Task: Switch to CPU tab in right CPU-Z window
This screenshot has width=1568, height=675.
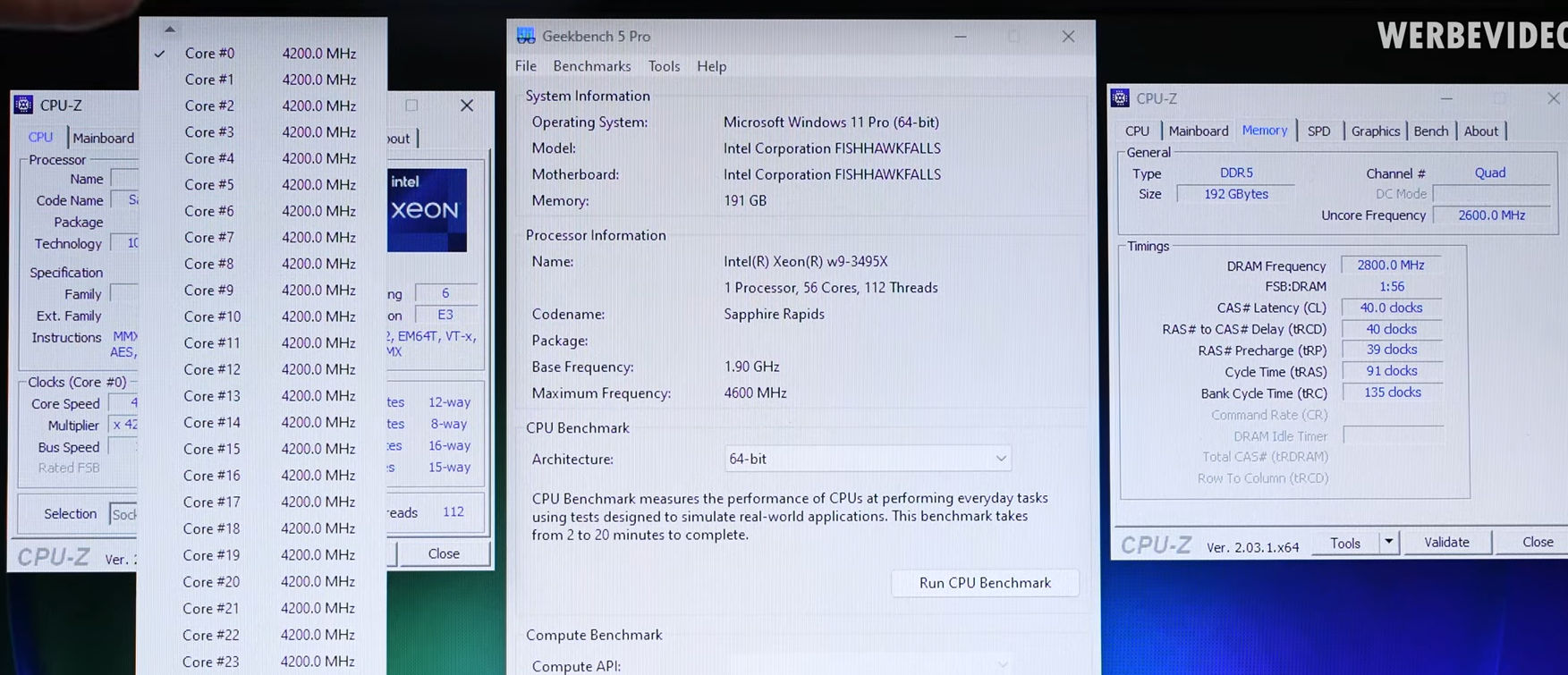Action: click(x=1137, y=131)
